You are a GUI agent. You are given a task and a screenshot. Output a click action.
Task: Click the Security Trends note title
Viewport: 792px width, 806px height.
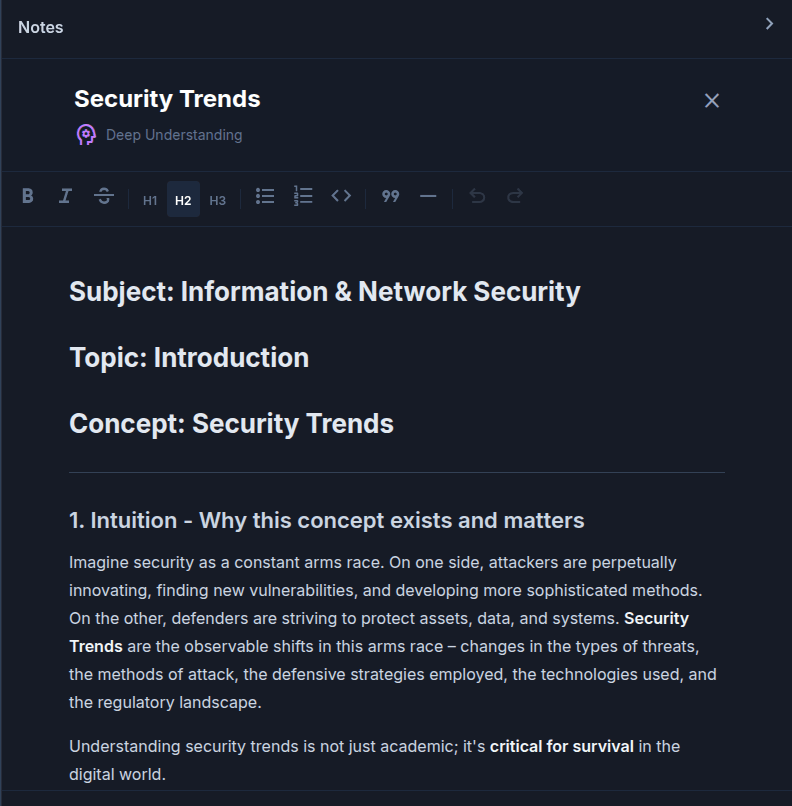[x=167, y=99]
